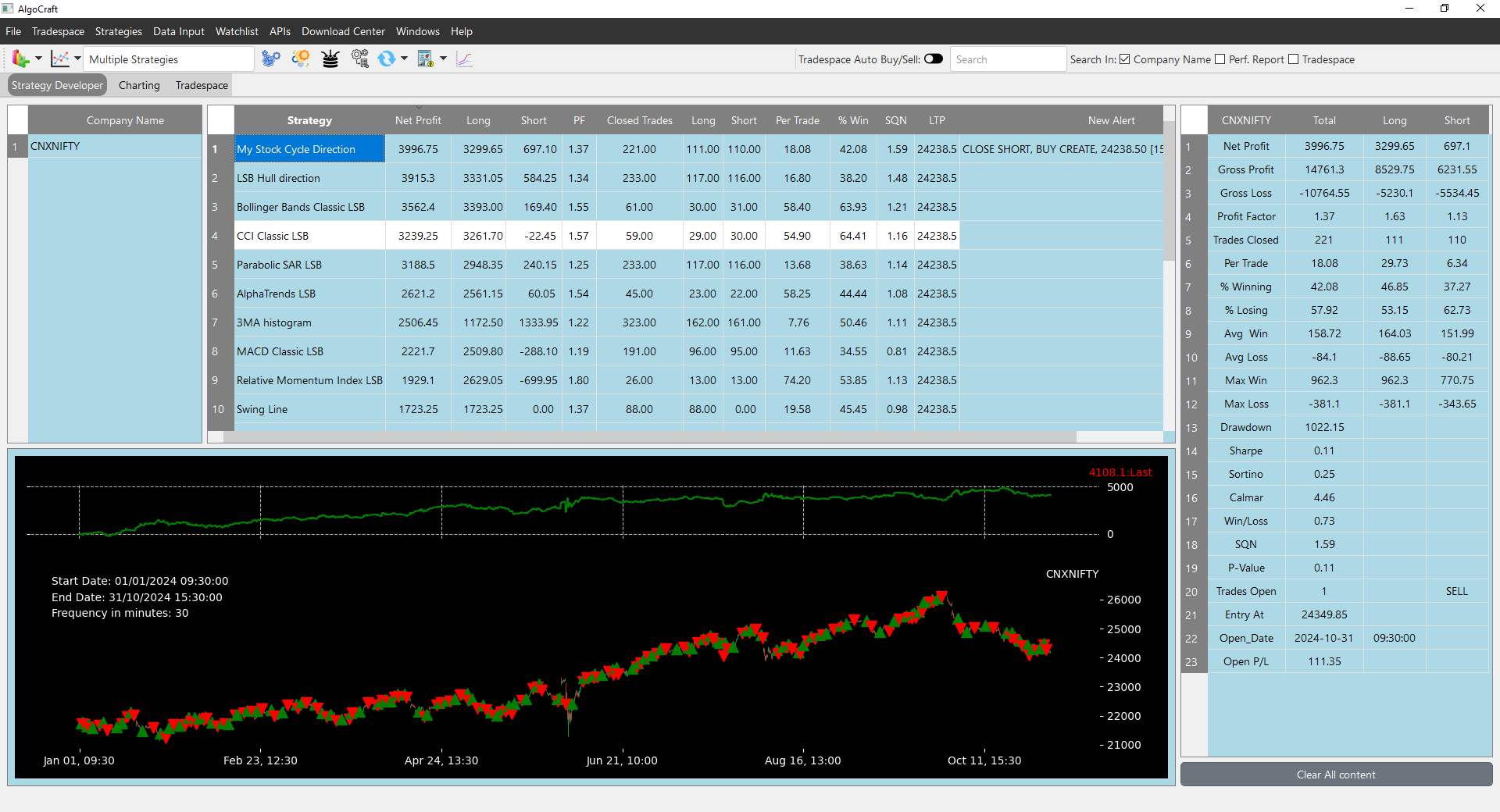
Task: Select Relative Momentum Index LSB strategy
Action: (x=309, y=380)
